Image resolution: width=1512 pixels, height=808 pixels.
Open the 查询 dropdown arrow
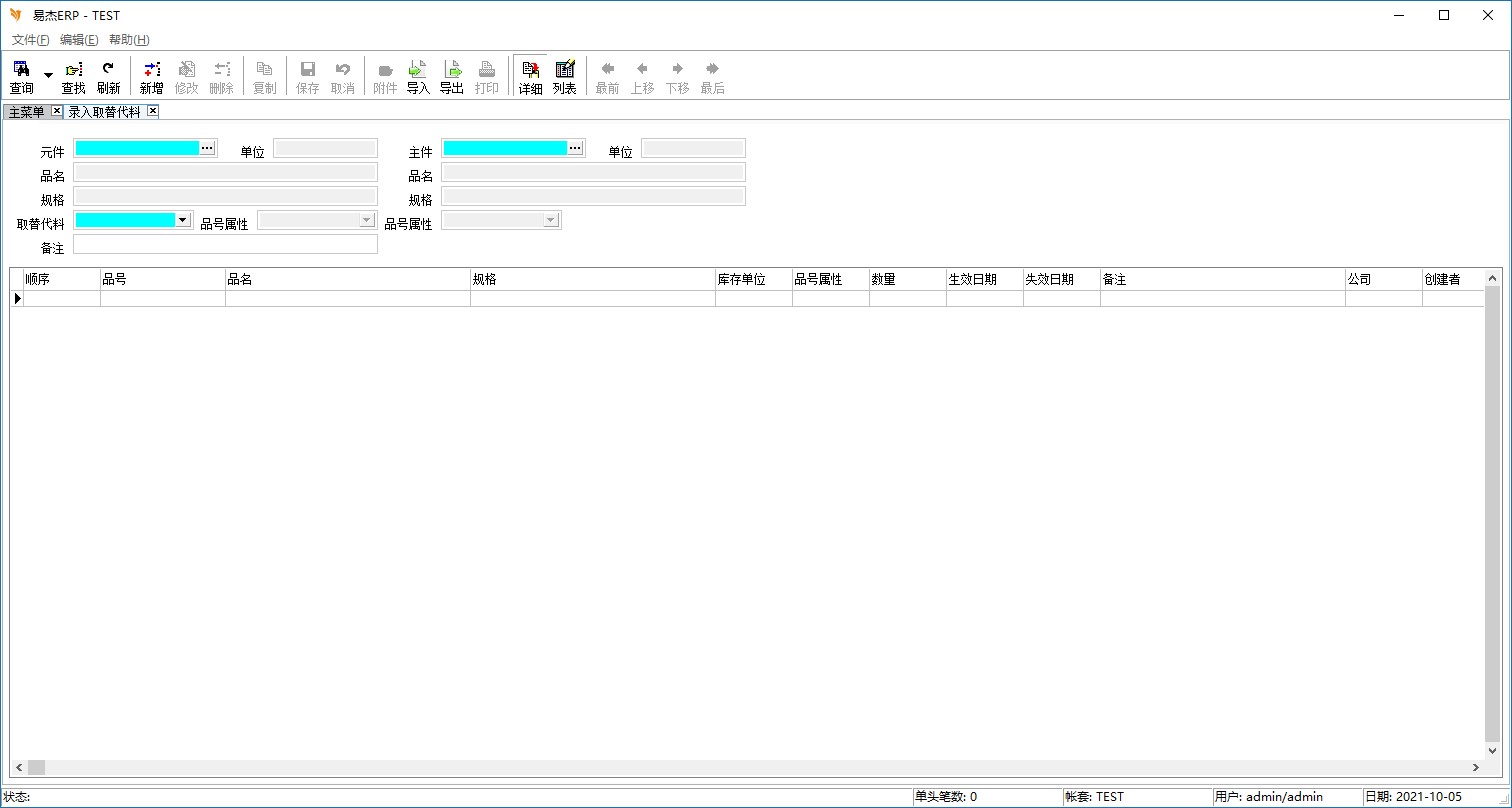click(48, 76)
